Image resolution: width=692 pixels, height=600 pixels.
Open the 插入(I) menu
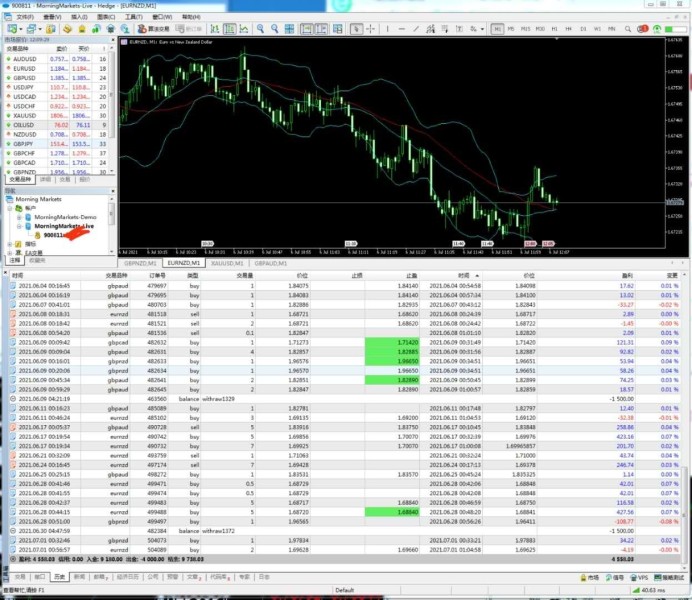79,17
